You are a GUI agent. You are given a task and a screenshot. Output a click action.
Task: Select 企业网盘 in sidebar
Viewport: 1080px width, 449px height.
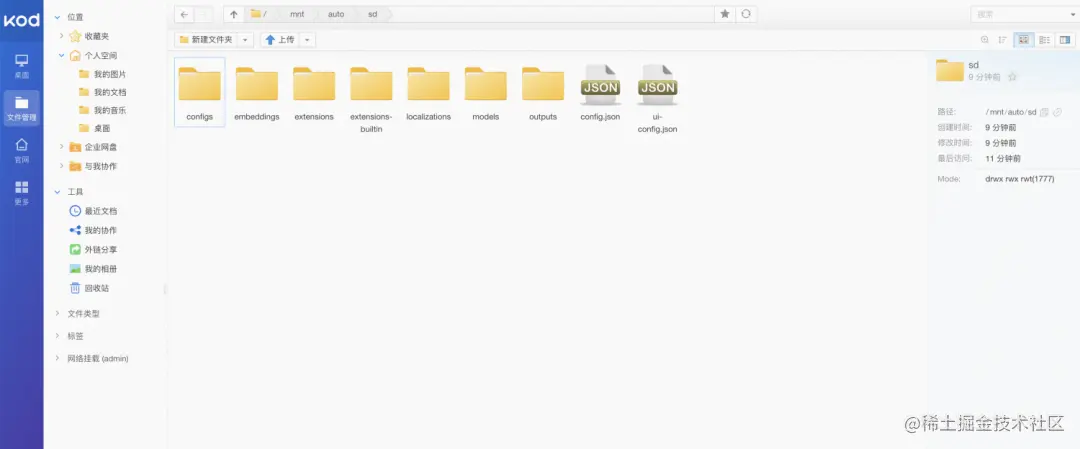pyautogui.click(x=93, y=147)
